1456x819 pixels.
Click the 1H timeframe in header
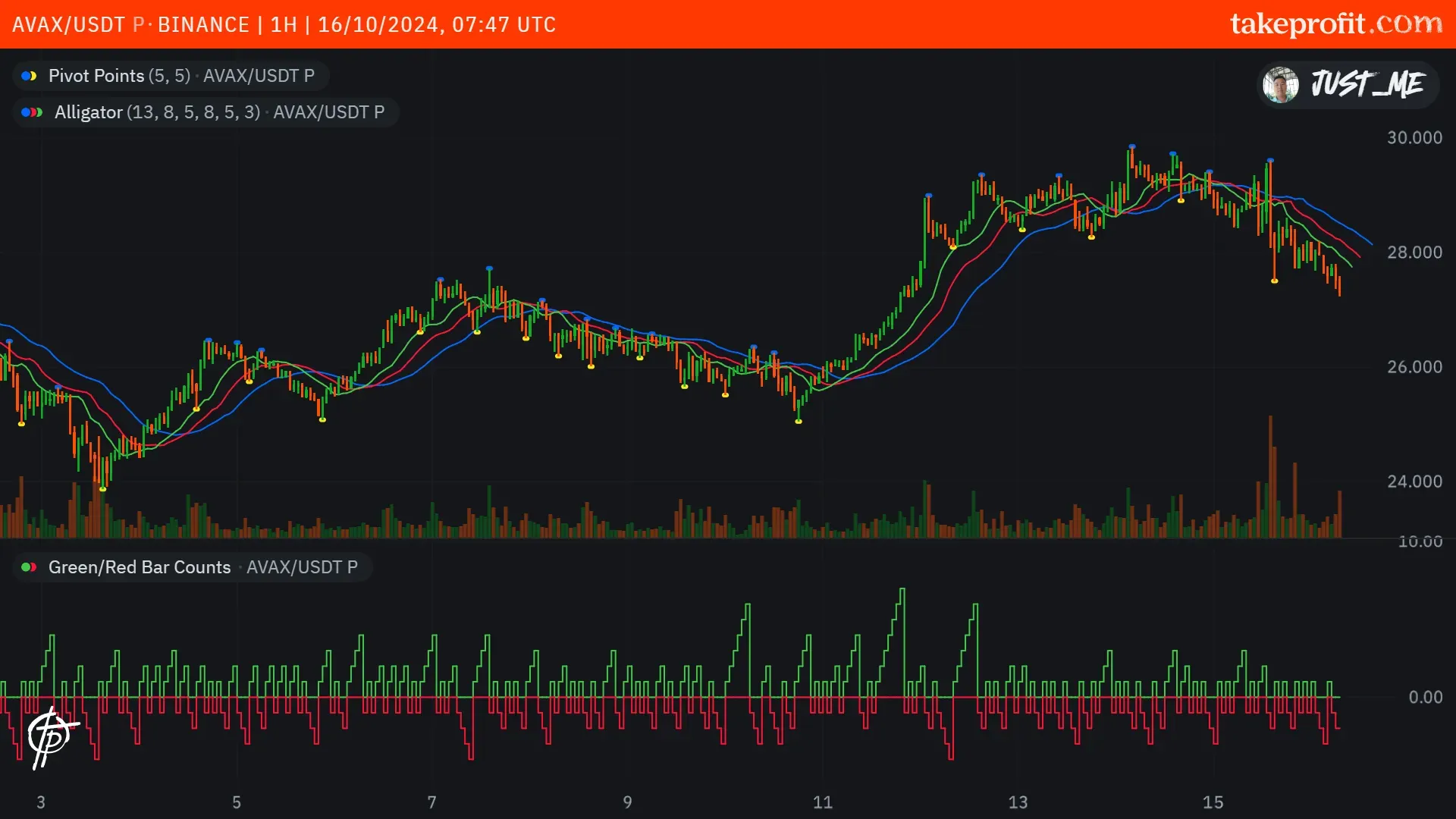click(284, 24)
